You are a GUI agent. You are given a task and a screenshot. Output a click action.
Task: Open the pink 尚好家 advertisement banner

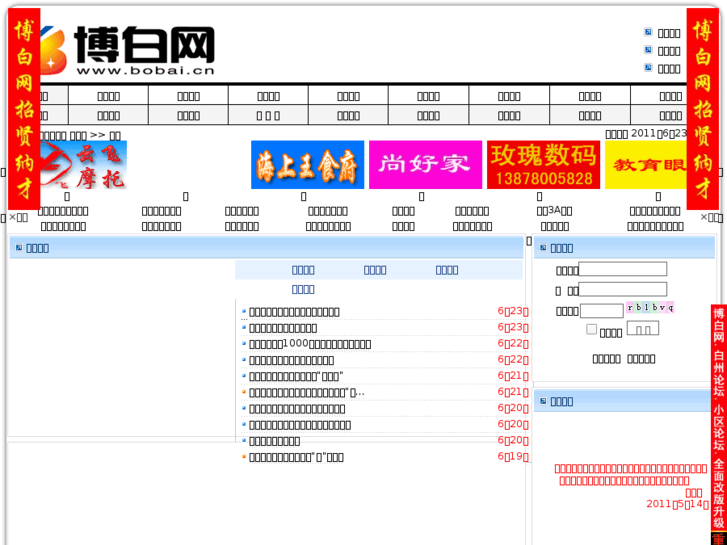coord(425,165)
